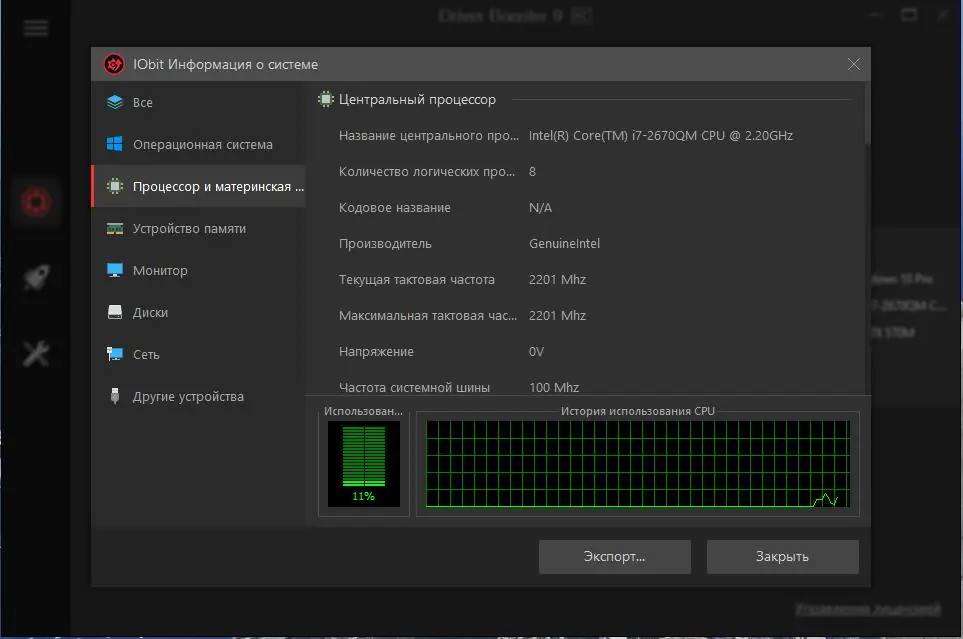Open 'Диски' section
Viewport: 963px width, 639px height.
click(198, 312)
